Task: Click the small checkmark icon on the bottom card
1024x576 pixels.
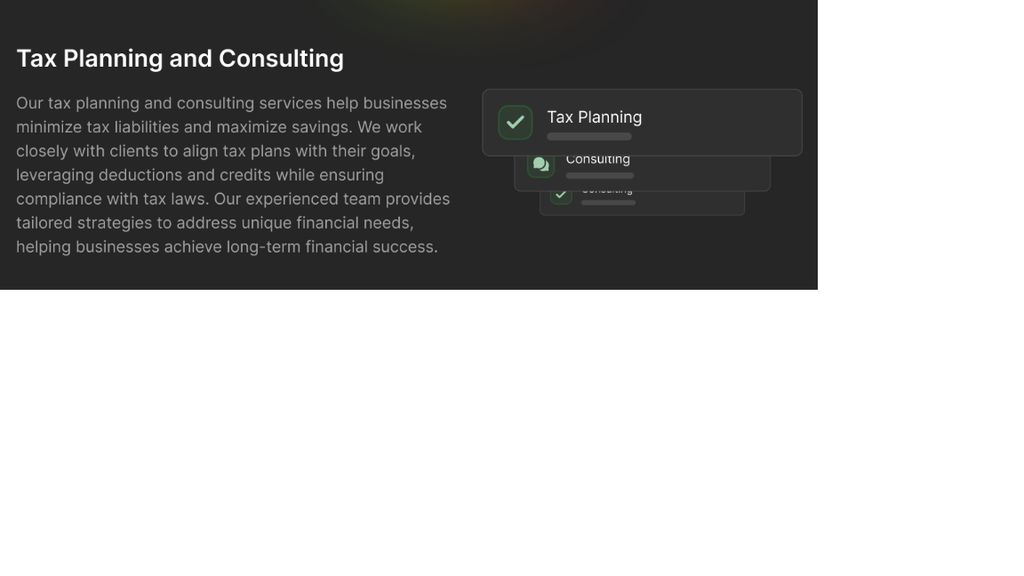Action: coord(560,195)
